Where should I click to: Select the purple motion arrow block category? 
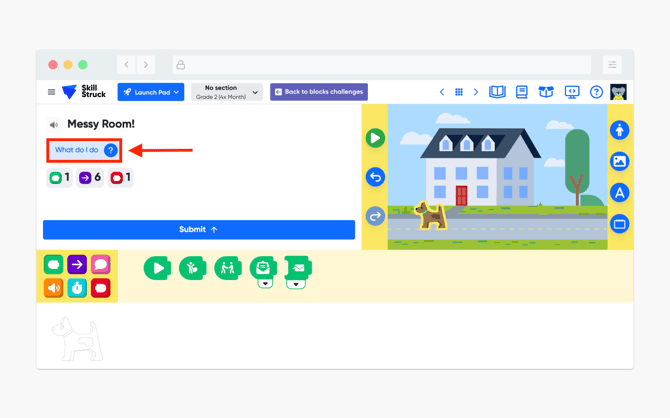pyautogui.click(x=77, y=265)
